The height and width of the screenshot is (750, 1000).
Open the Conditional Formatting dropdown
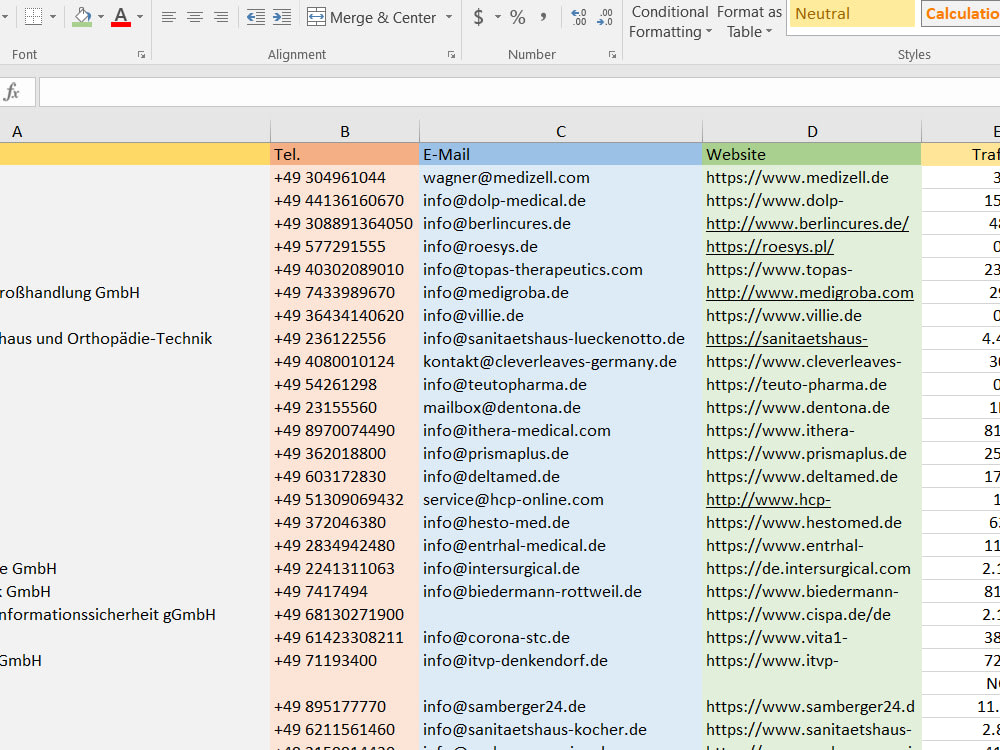(x=668, y=22)
